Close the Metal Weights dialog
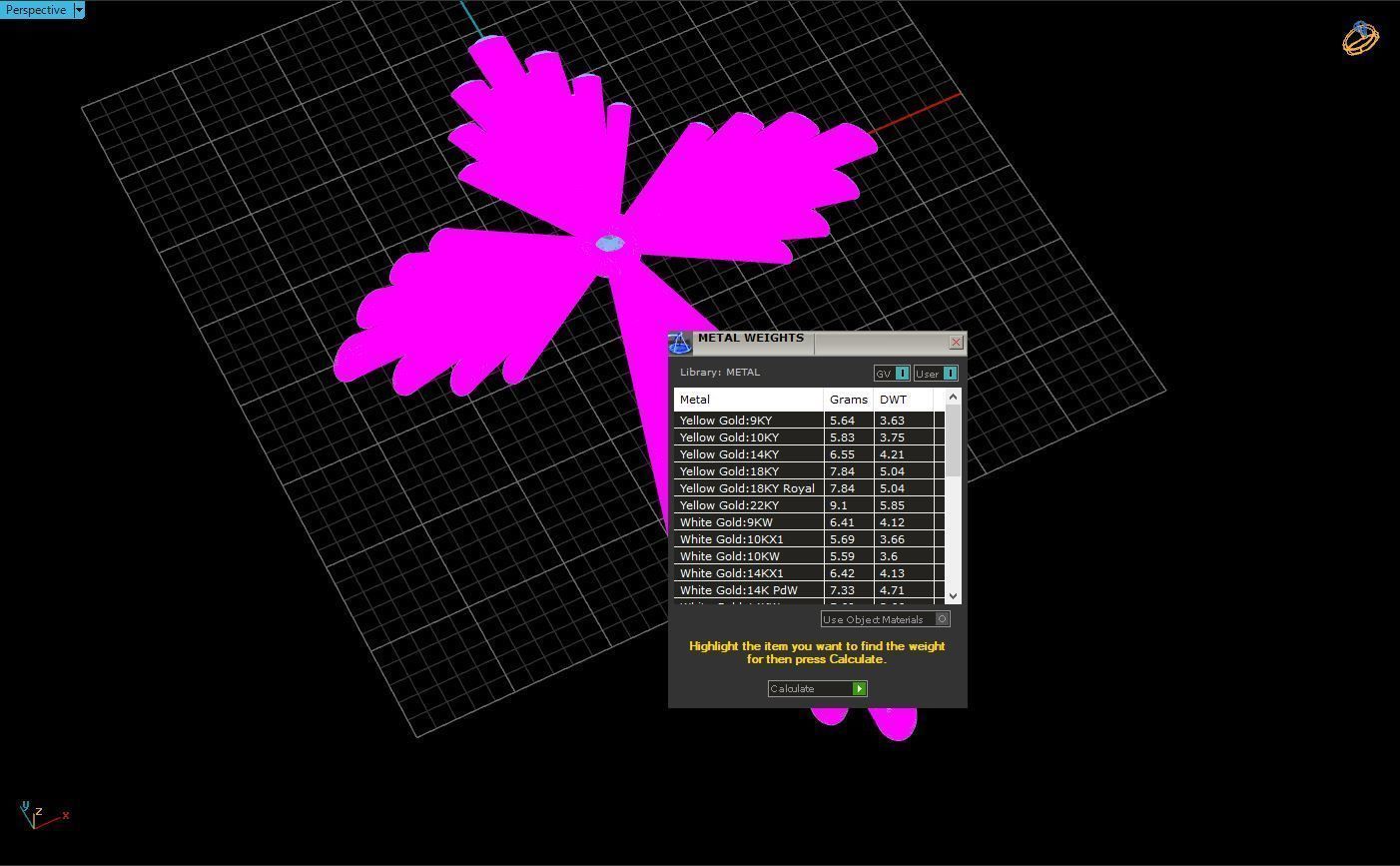The image size is (1400, 866). click(x=956, y=343)
